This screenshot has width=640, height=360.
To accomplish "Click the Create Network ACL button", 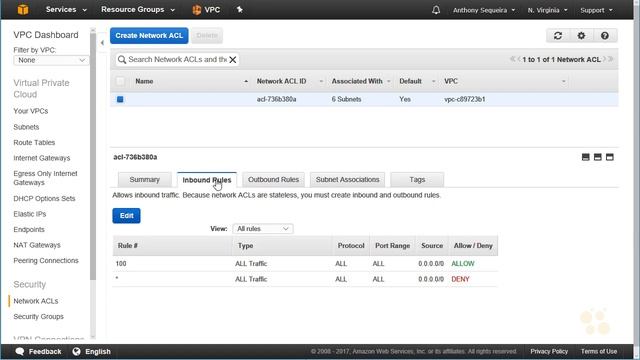I will 149,36.
